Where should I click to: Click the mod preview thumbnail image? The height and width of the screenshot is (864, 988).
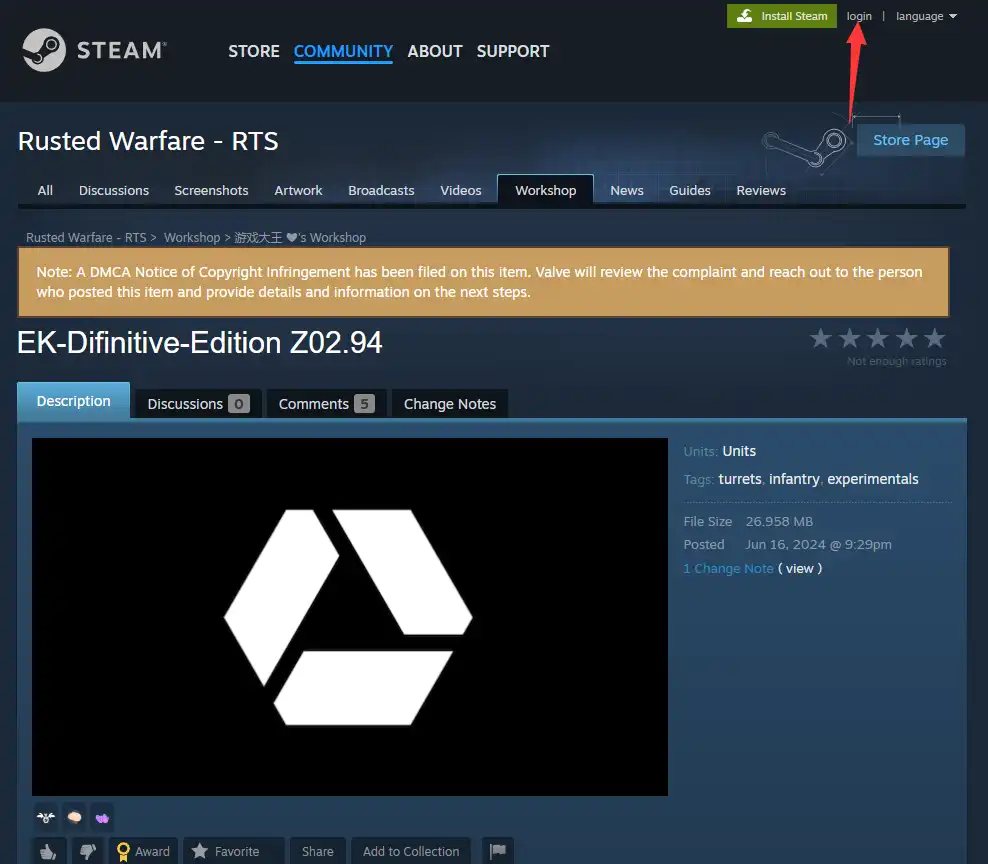point(350,617)
